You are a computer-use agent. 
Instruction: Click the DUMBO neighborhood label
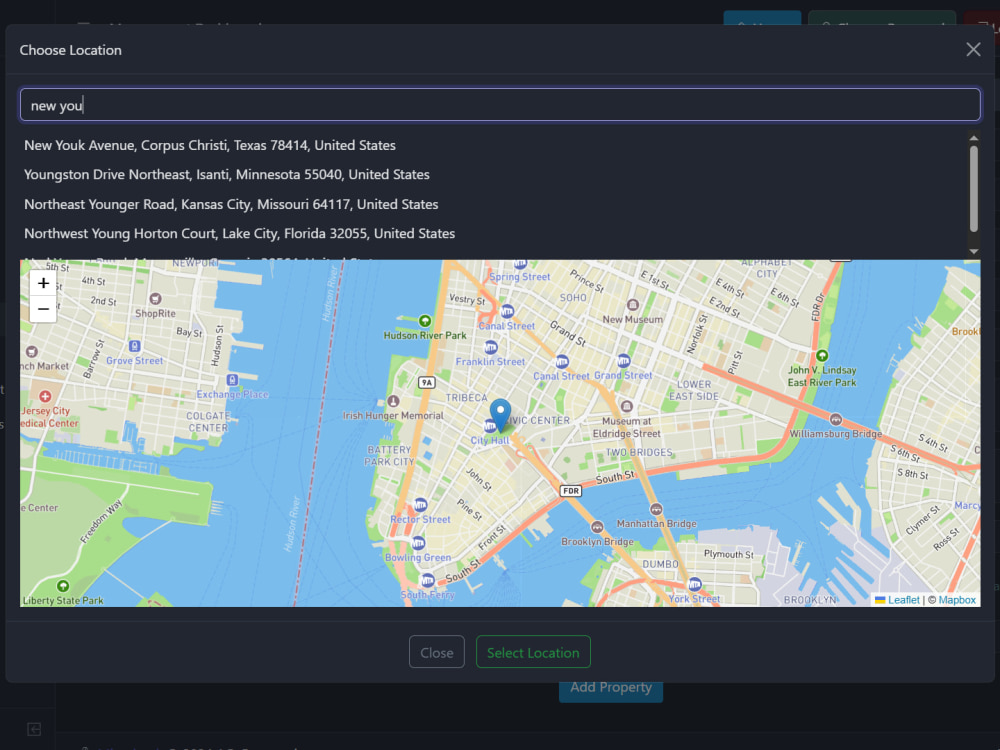pos(660,564)
